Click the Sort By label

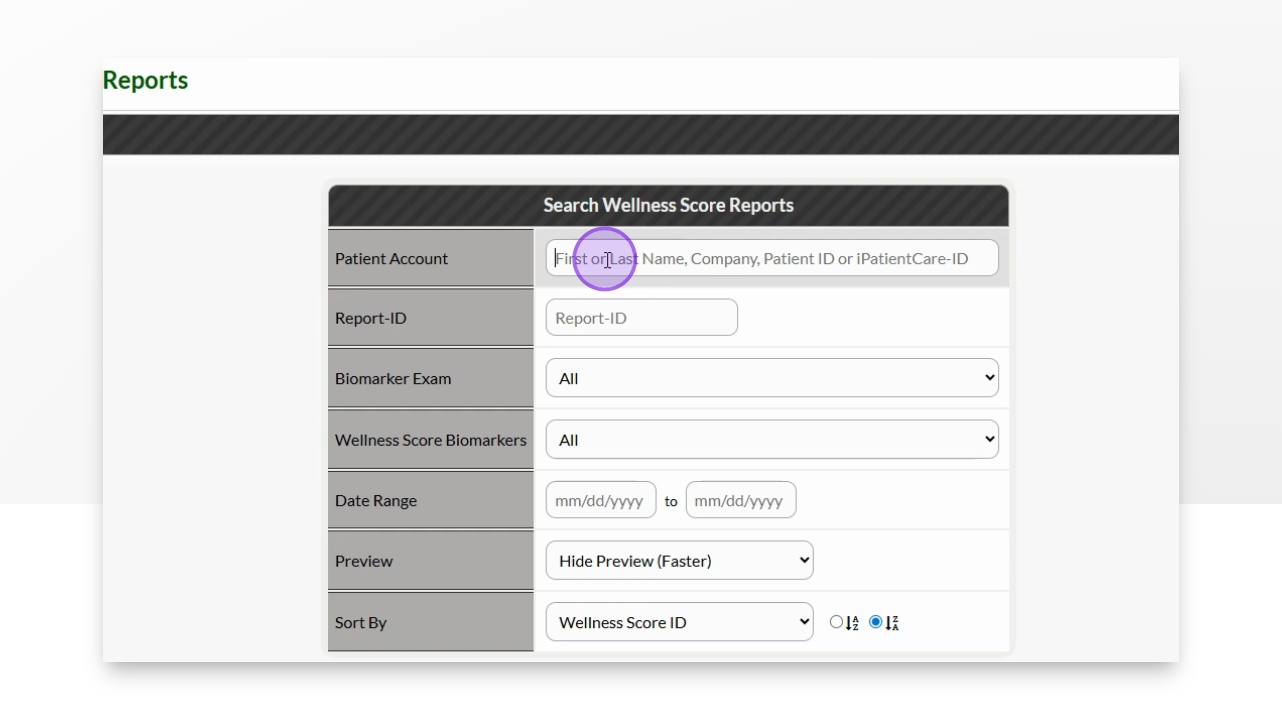[361, 622]
